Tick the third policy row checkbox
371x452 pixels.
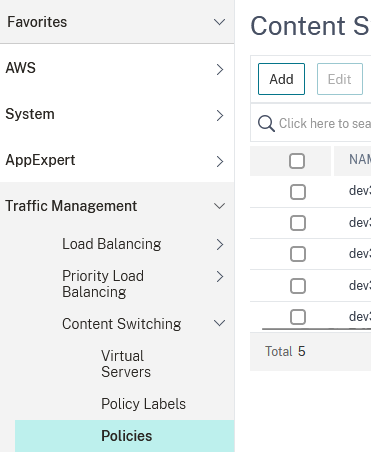tap(298, 254)
